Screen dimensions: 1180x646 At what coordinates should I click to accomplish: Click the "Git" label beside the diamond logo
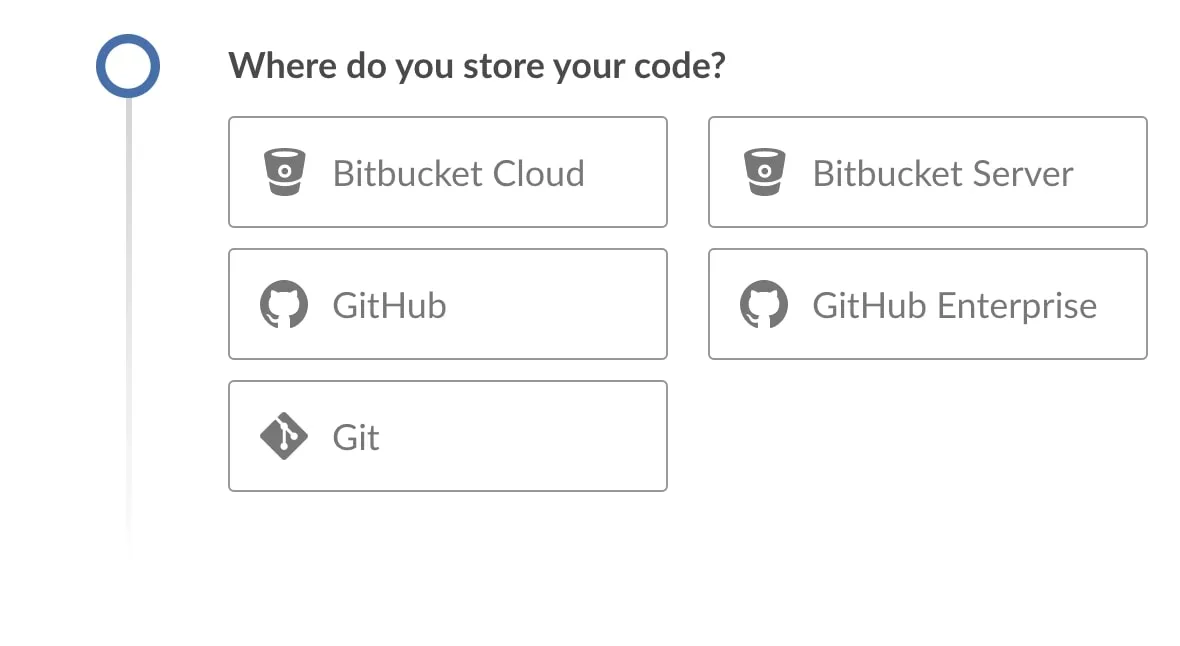(356, 437)
